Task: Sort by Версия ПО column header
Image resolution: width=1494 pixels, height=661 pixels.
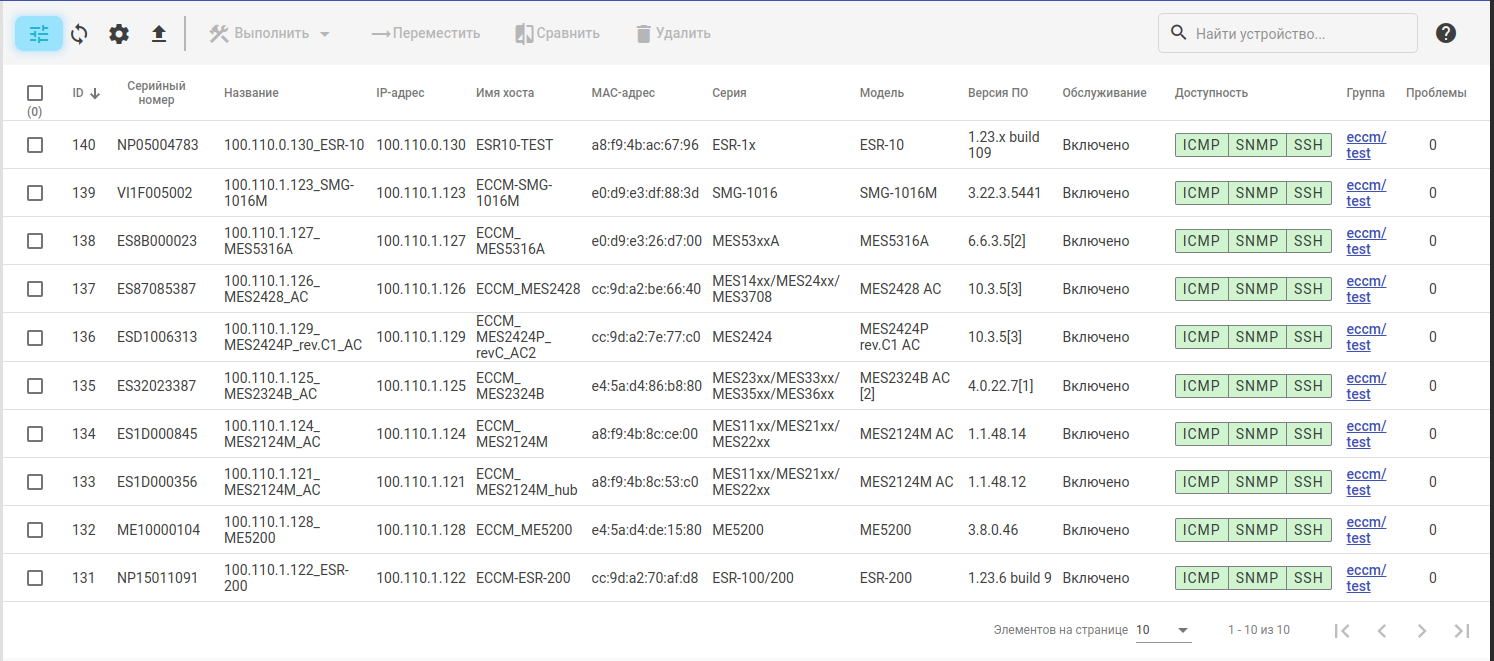Action: coord(998,93)
